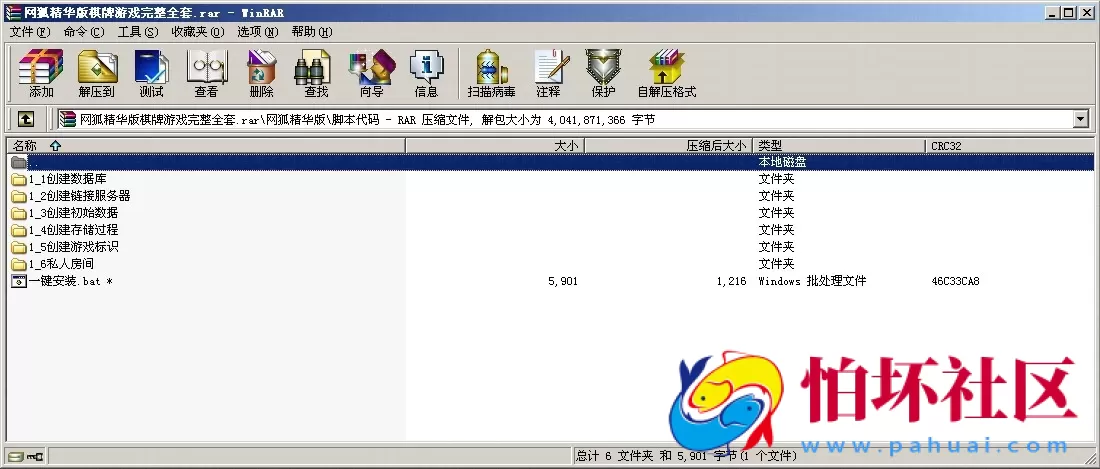Open the 选项(N) menu
The width and height of the screenshot is (1100, 469).
pos(257,32)
